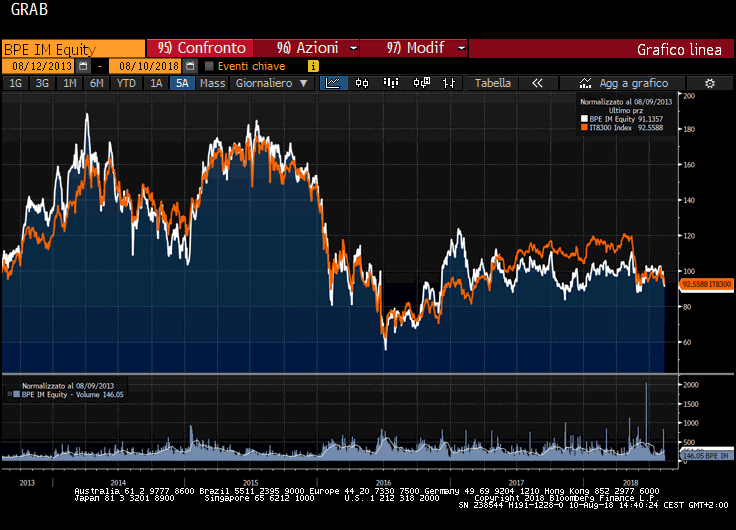Select the 6M period tab

(97, 83)
